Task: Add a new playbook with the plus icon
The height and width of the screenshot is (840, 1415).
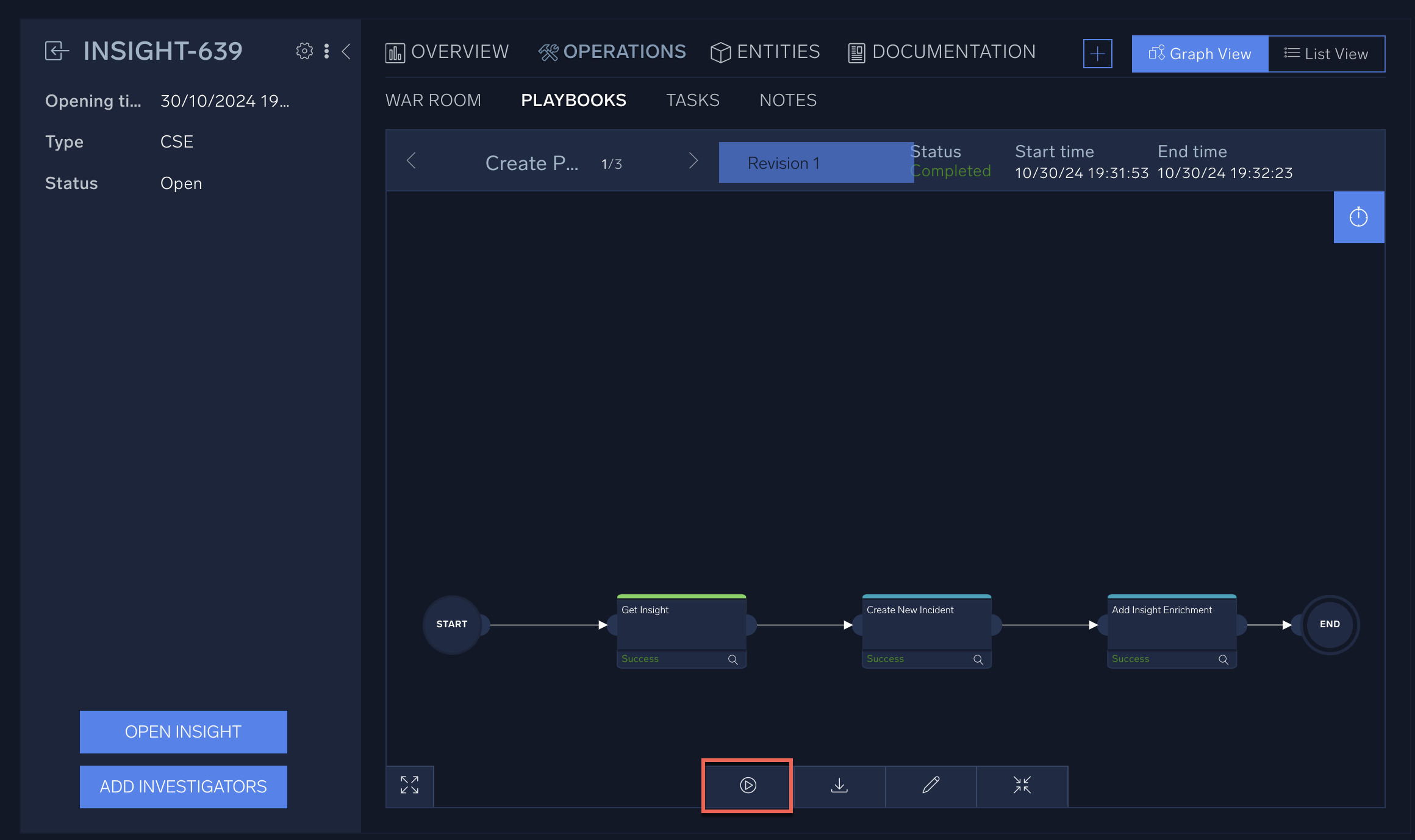Action: tap(1097, 54)
